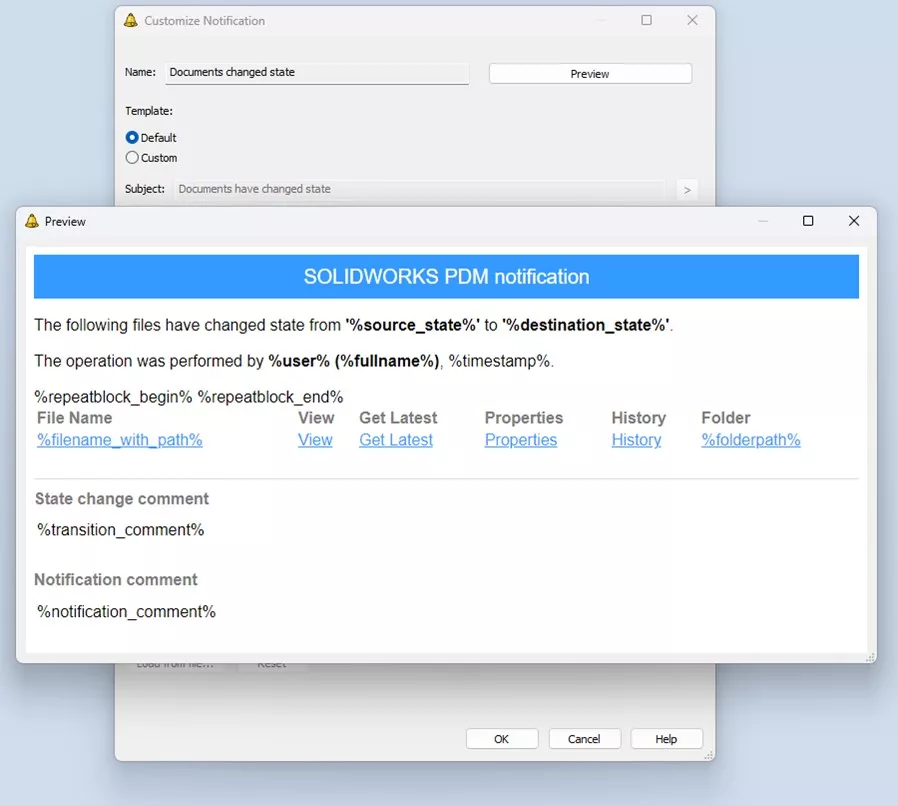Open the View link under File Name row
Viewport: 898px width, 806px height.
click(x=315, y=440)
